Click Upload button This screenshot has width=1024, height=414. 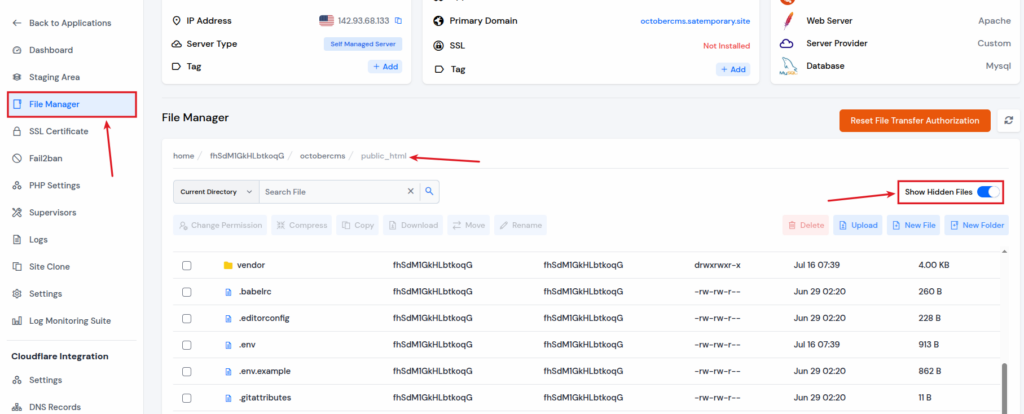tap(858, 225)
